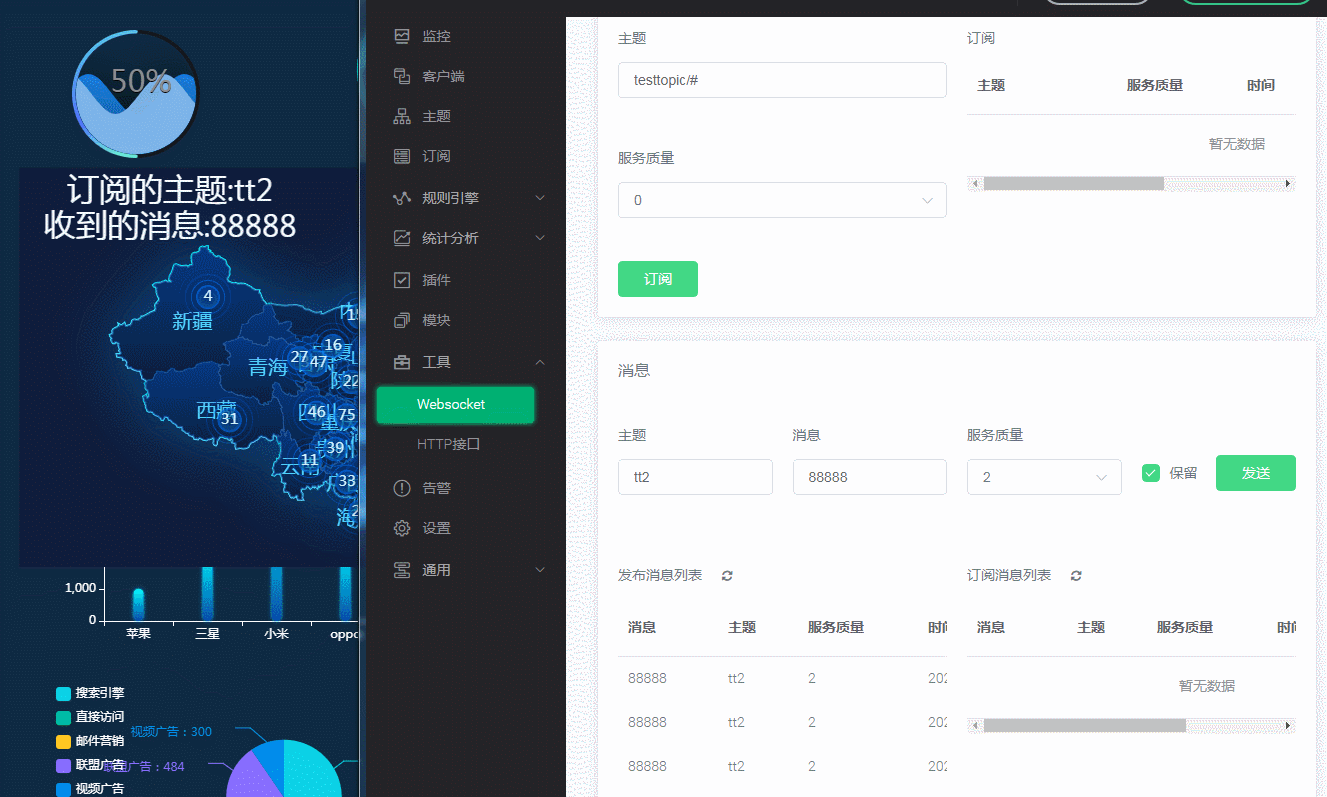1327x797 pixels.
Task: Click the 西藏 map marker labeled 31
Action: click(x=230, y=419)
